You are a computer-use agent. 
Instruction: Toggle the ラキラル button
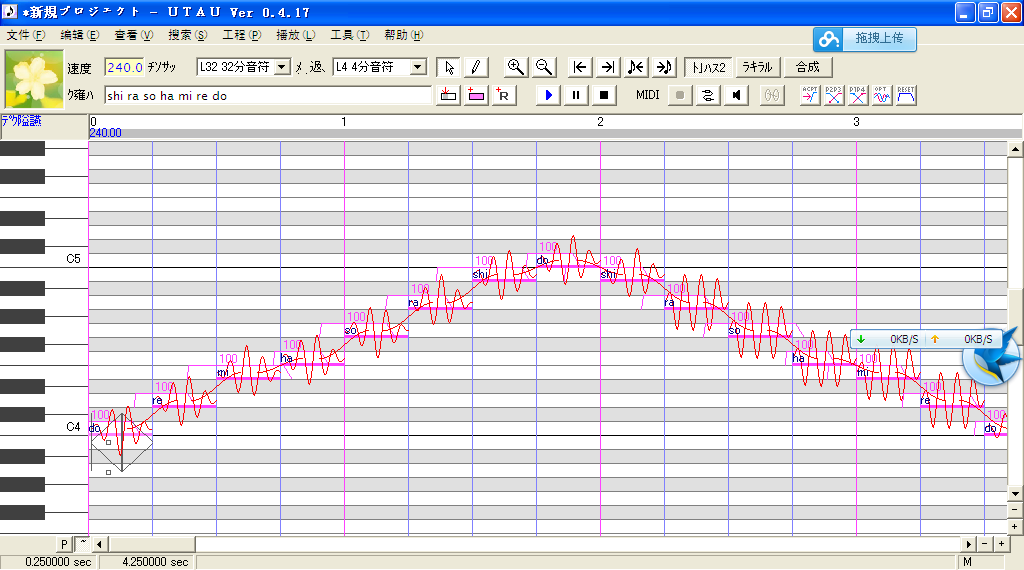point(758,67)
